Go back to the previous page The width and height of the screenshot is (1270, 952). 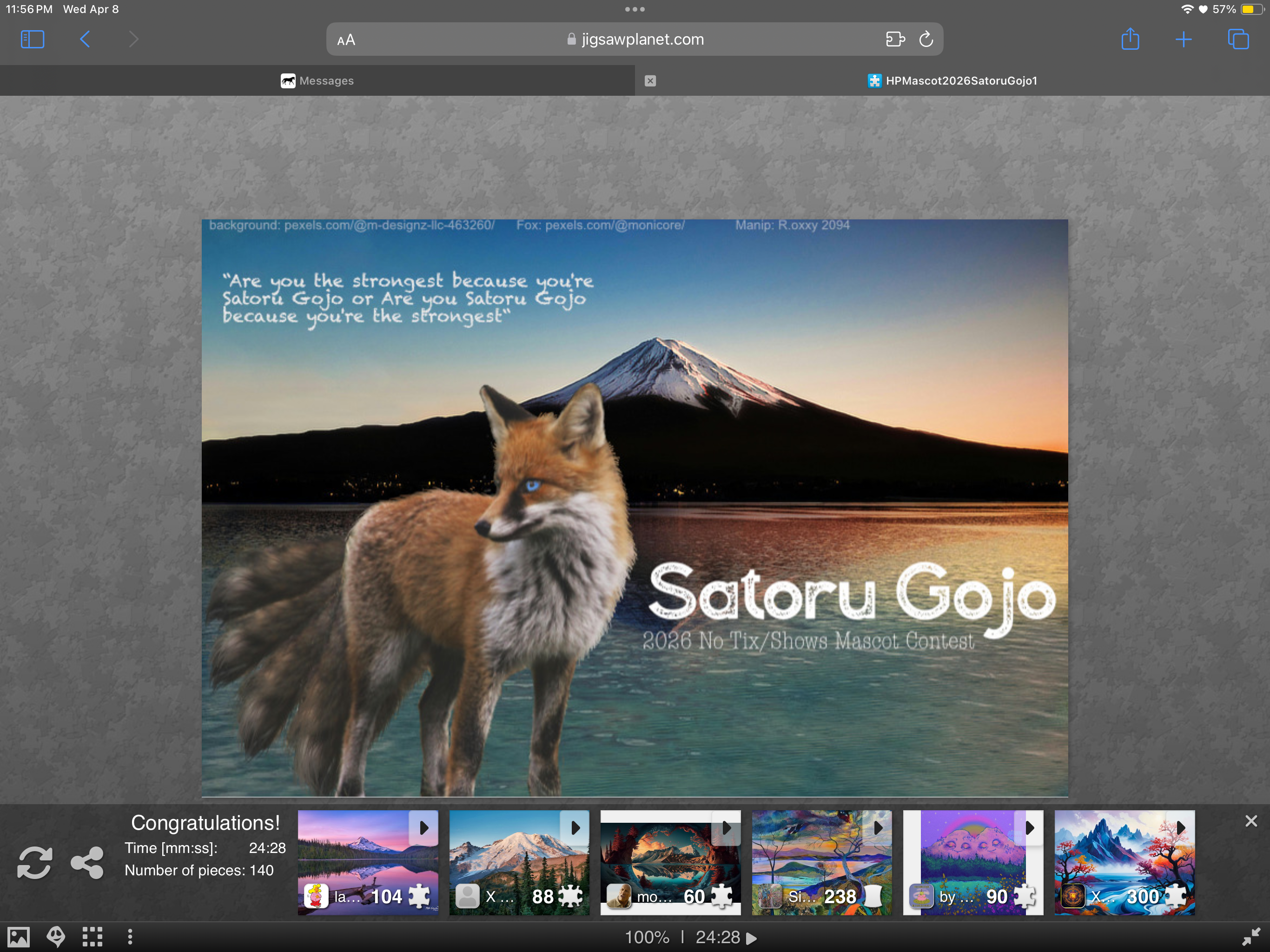tap(85, 40)
